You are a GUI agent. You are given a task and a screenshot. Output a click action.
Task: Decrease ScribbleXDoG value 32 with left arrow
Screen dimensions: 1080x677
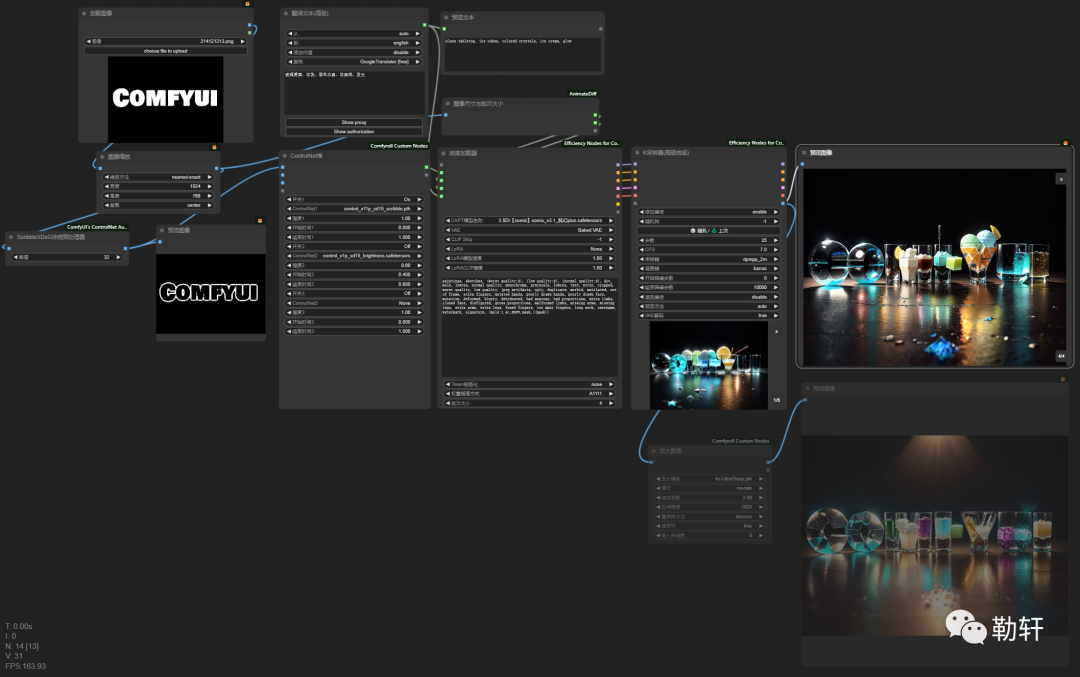tap(16, 257)
